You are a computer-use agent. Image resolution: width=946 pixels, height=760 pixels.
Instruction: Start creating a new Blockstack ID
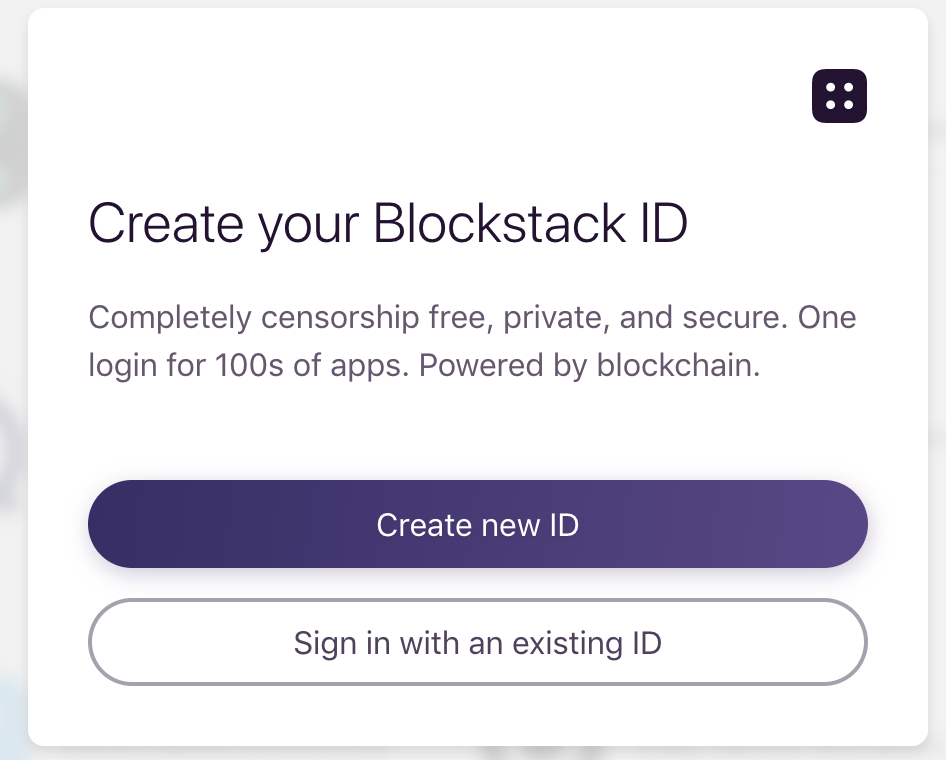point(477,524)
